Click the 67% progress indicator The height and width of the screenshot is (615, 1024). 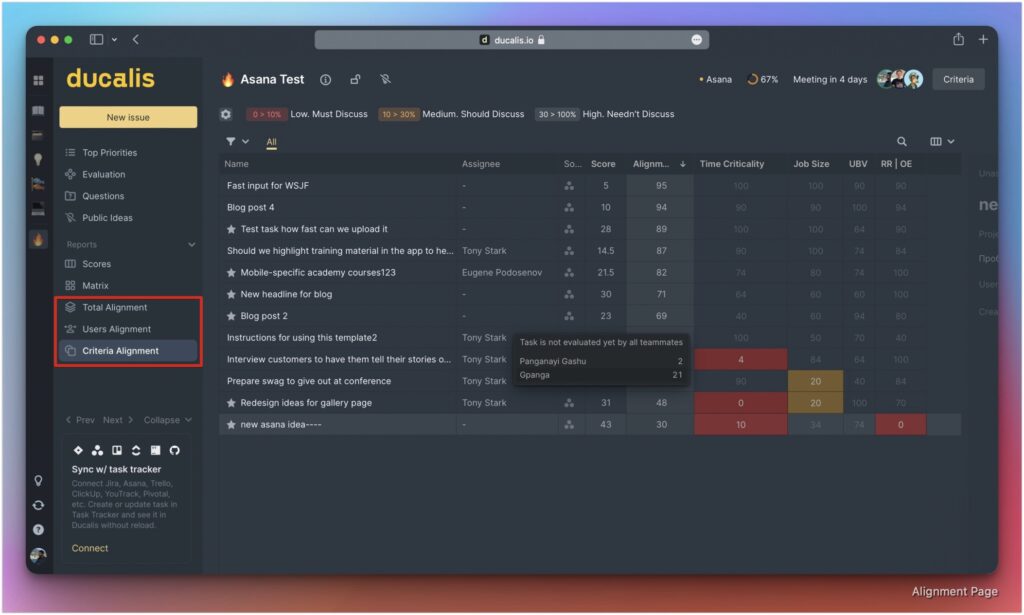(762, 80)
